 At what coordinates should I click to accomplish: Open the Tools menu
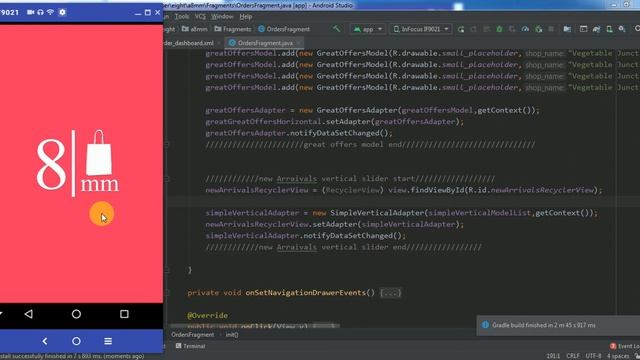[182, 16]
